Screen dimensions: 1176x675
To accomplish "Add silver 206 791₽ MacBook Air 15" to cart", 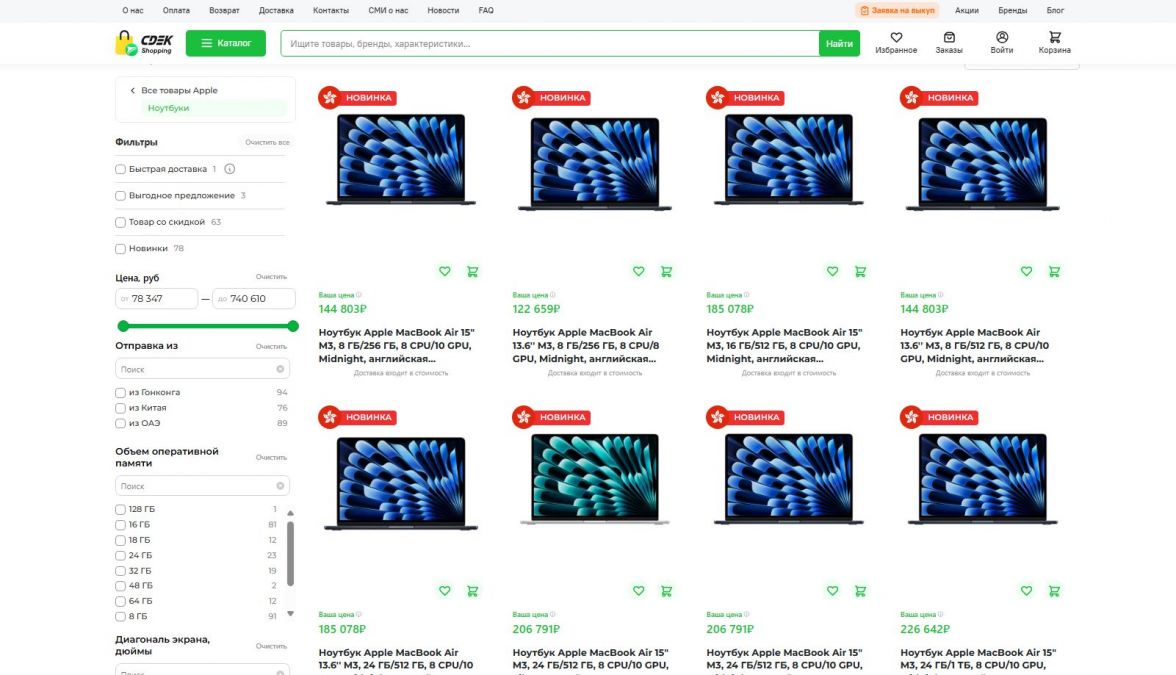I will 666,591.
